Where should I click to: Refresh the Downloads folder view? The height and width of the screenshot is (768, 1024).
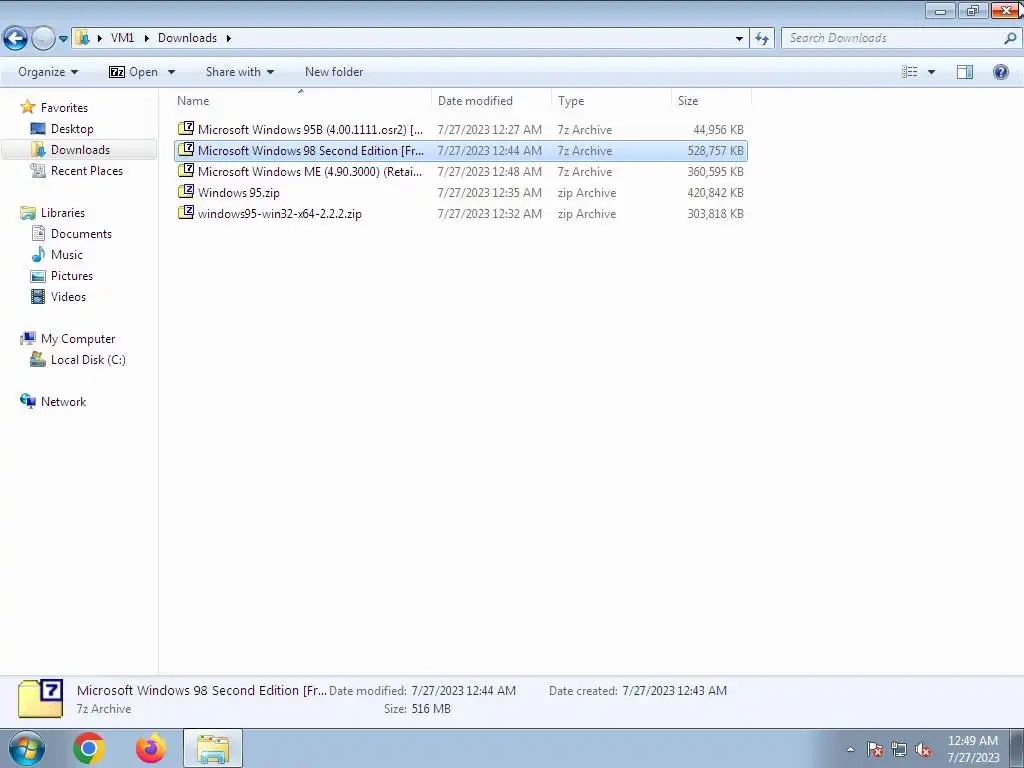[x=761, y=39]
